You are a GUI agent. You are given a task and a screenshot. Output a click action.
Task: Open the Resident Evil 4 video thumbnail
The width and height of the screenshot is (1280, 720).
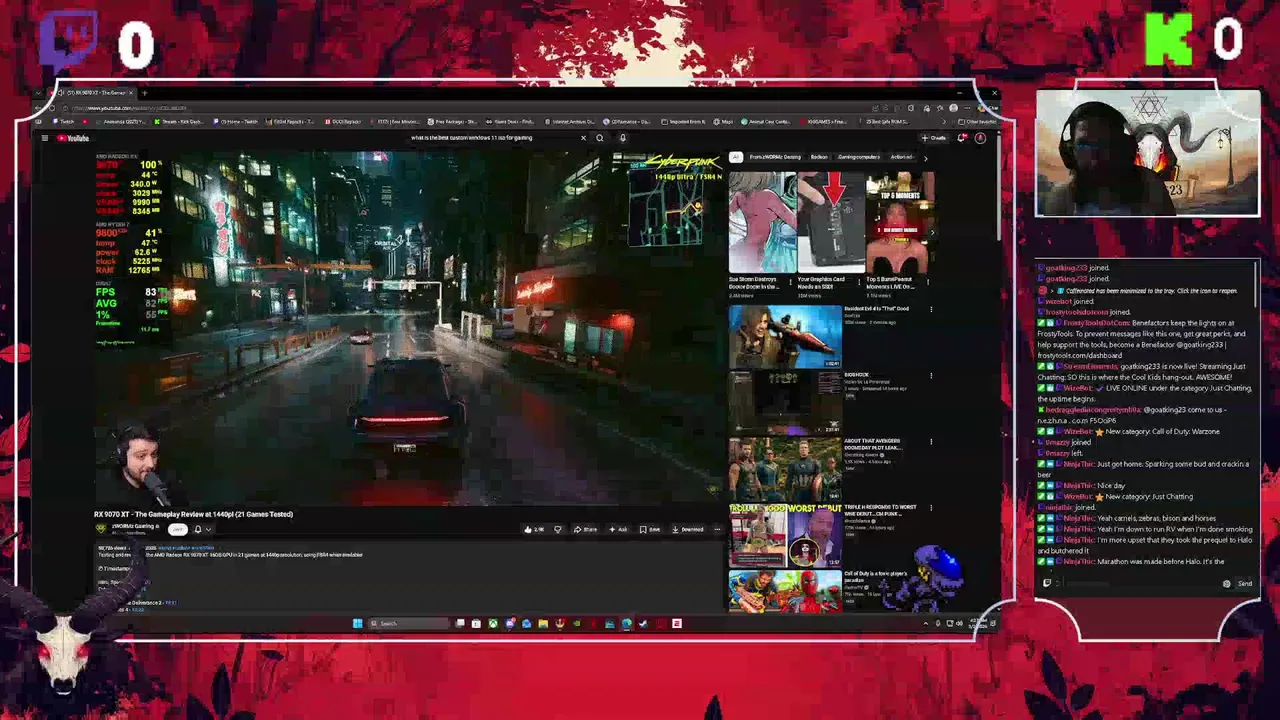coord(785,337)
